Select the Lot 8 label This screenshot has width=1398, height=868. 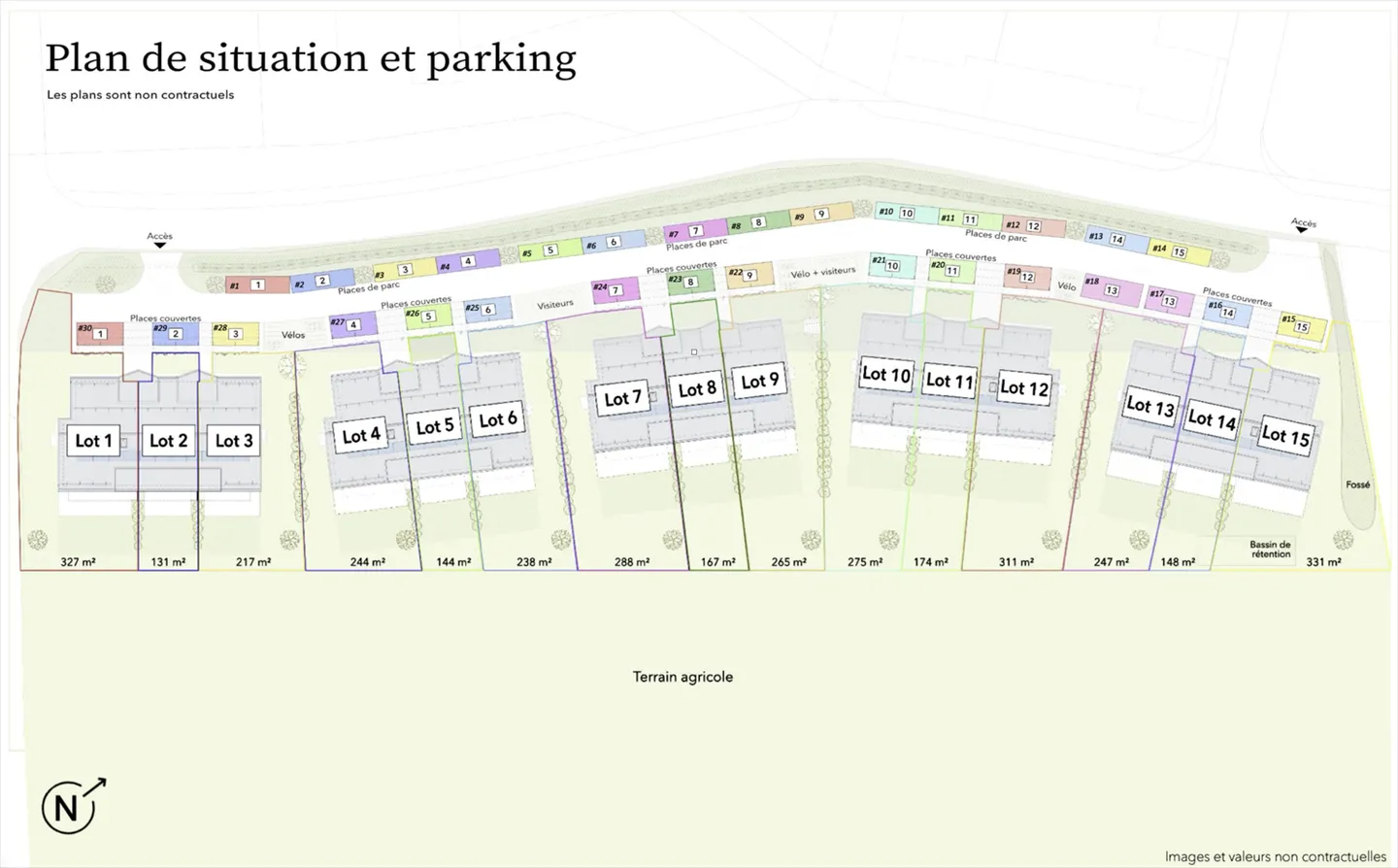click(x=696, y=390)
